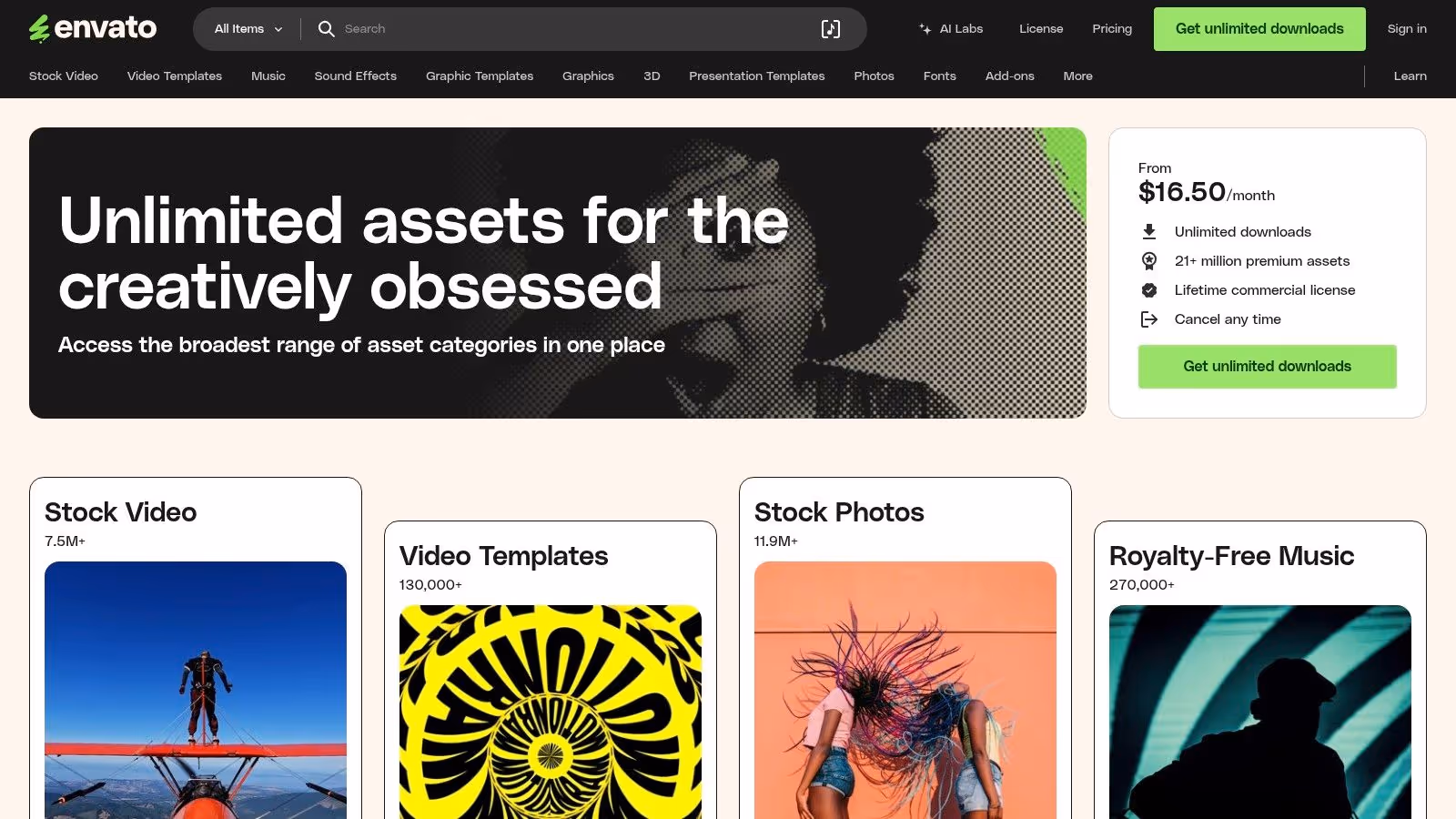The image size is (1456, 819).
Task: Open Stock Video menu
Action: 64,76
